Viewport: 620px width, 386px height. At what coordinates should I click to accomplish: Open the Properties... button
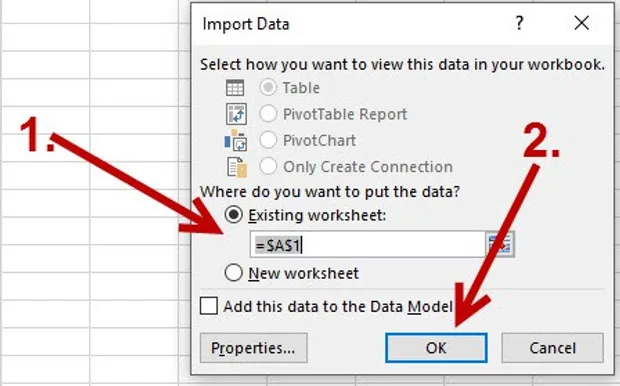[253, 348]
